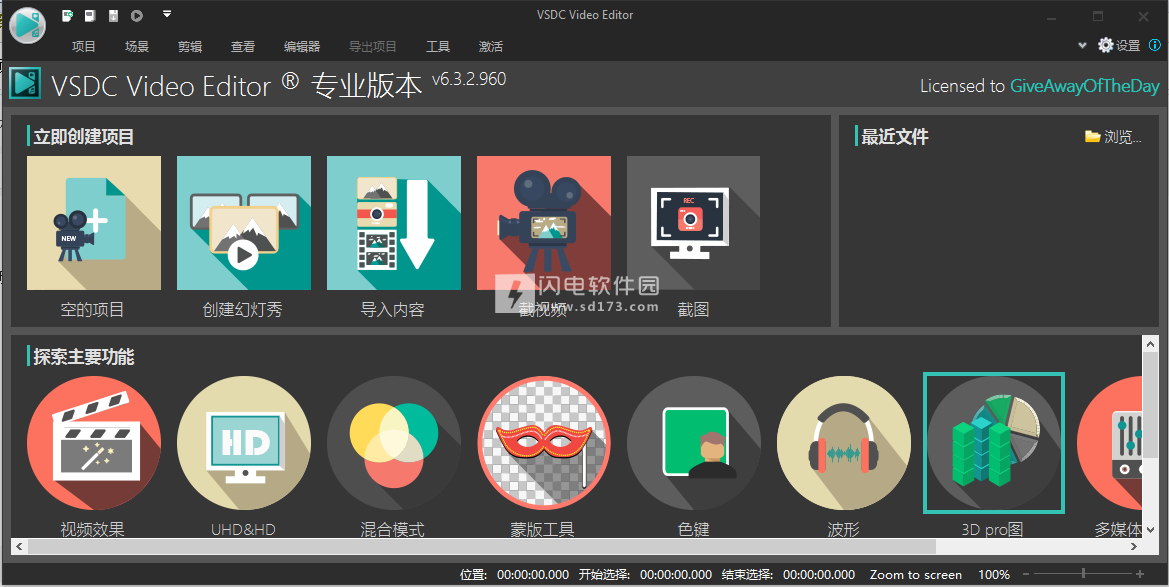Open the 剪辑 menu
The width and height of the screenshot is (1169, 587).
190,46
